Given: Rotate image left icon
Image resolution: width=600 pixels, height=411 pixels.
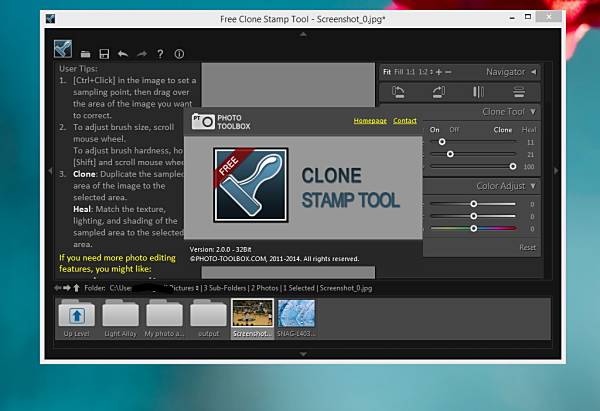Looking at the screenshot, I should [x=398, y=92].
